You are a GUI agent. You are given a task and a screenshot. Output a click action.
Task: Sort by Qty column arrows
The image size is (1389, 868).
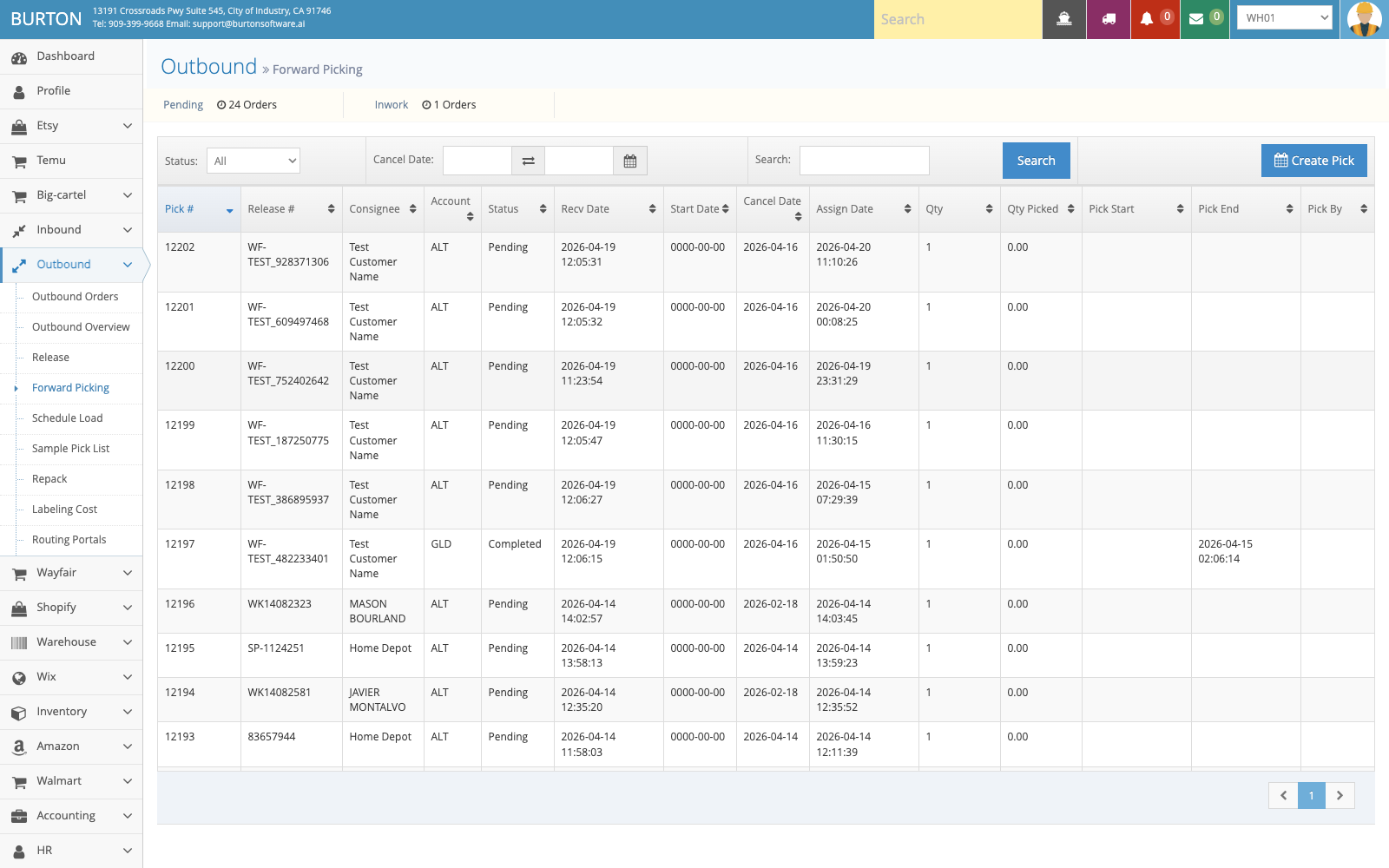tap(989, 209)
